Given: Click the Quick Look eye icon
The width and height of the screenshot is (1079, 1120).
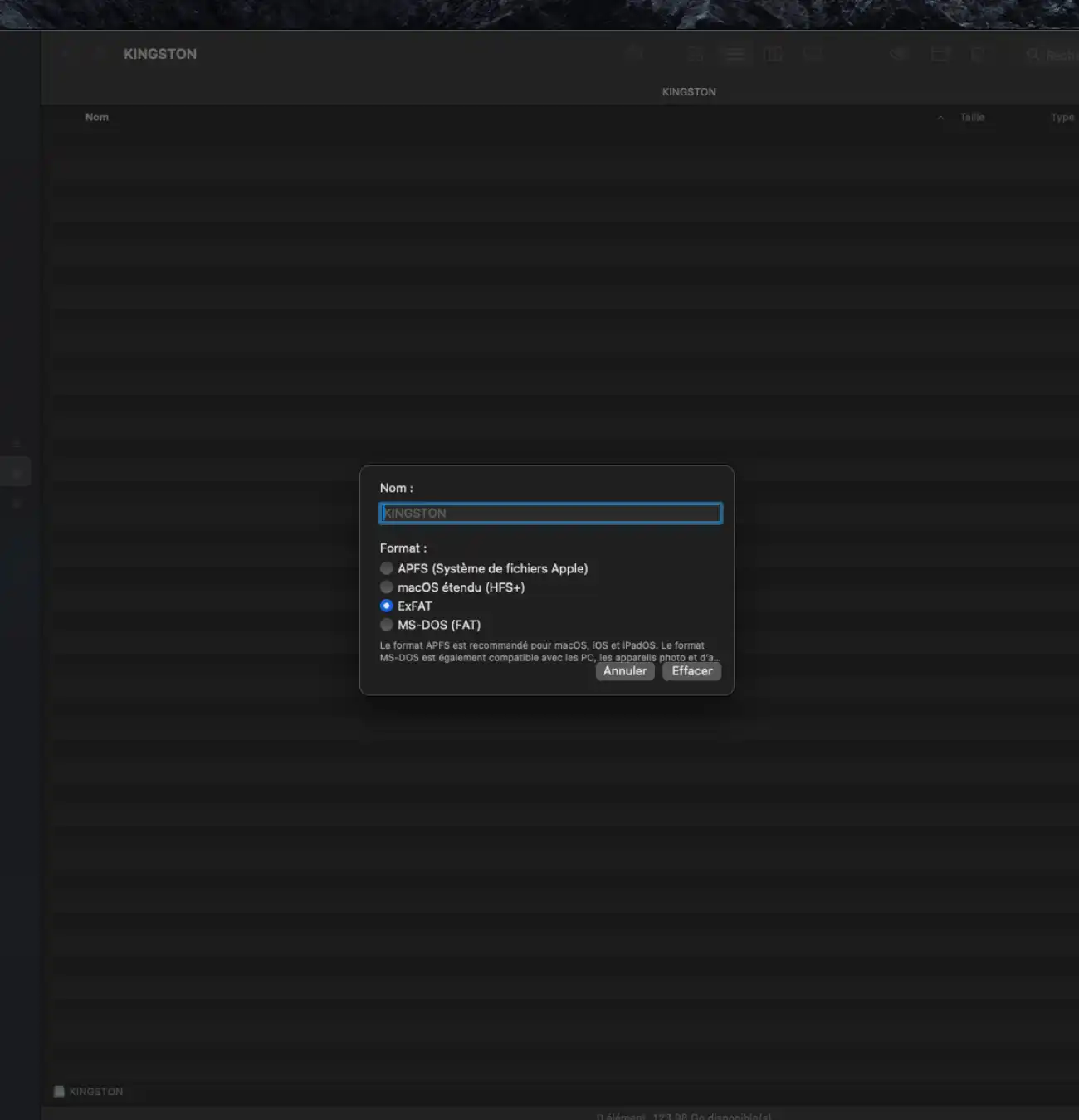Looking at the screenshot, I should point(898,54).
